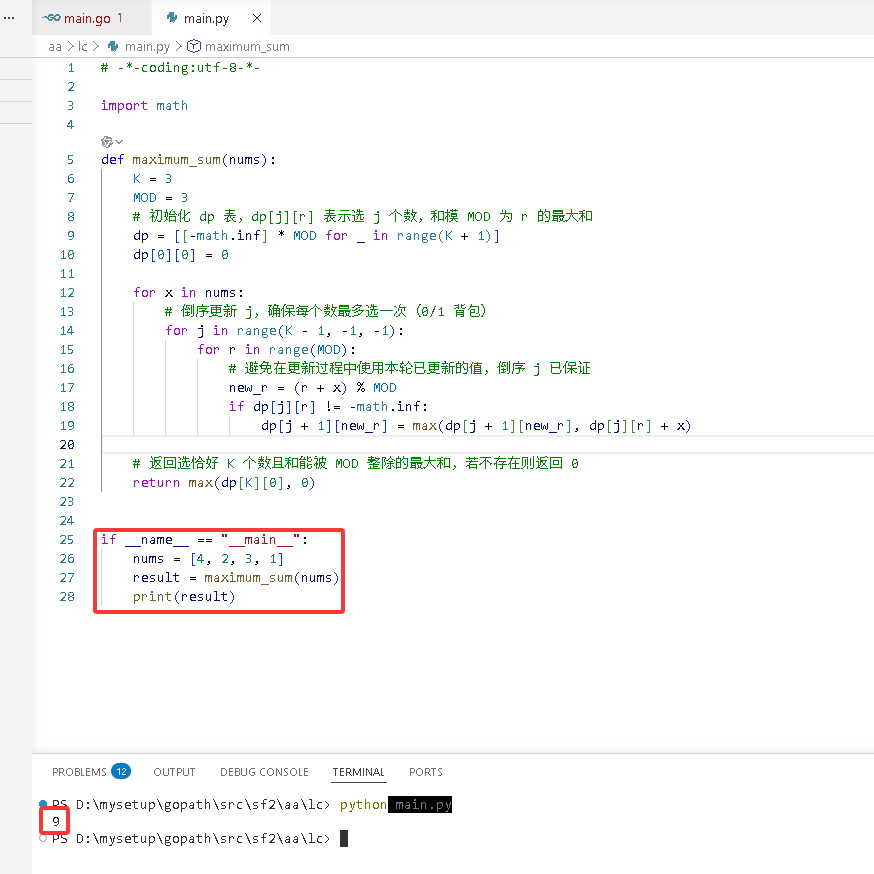Click 'print(result)' on line 28
Image resolution: width=874 pixels, height=874 pixels.
click(x=184, y=596)
